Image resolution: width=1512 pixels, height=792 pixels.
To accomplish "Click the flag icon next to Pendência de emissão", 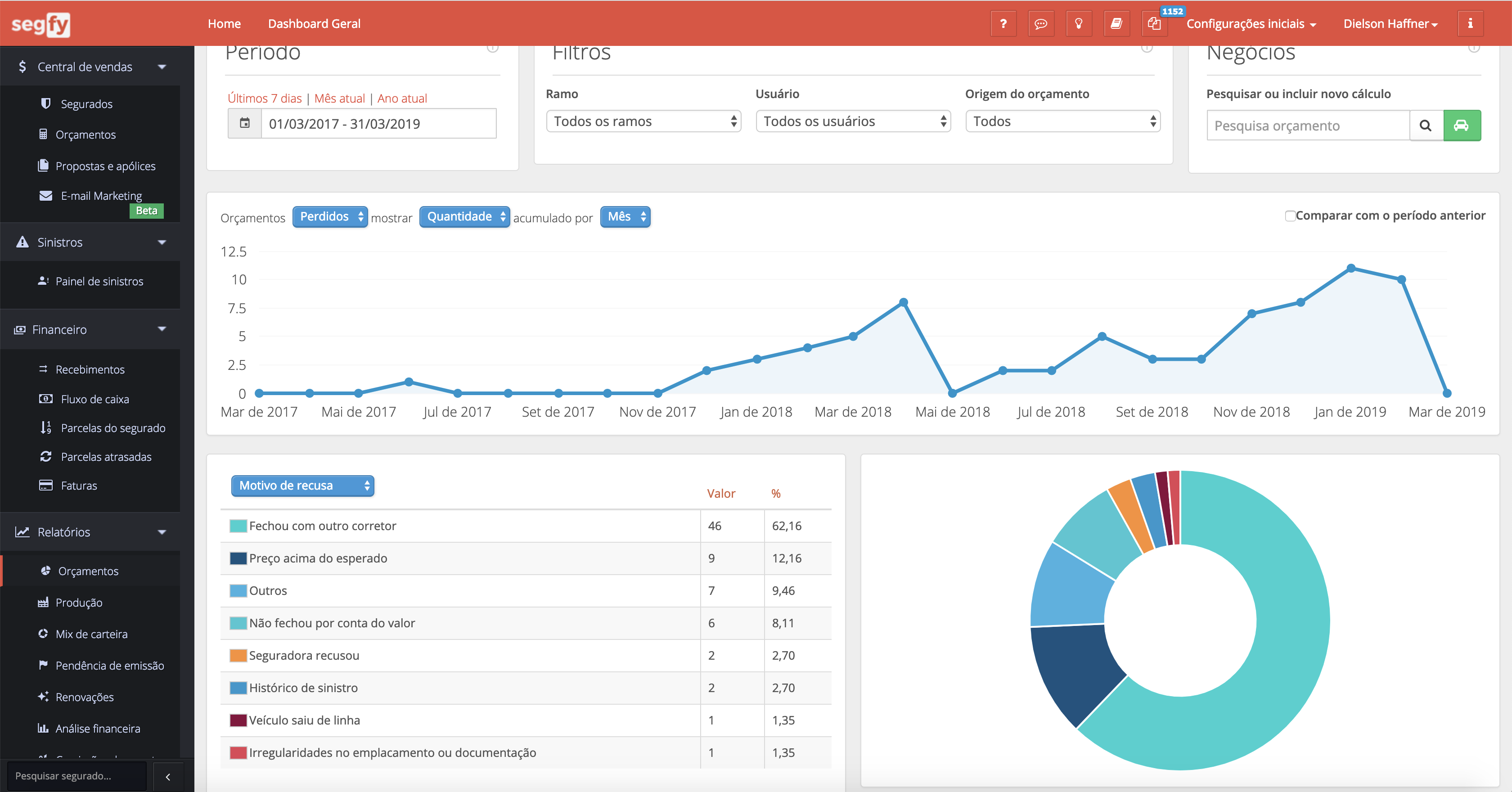I will [43, 665].
